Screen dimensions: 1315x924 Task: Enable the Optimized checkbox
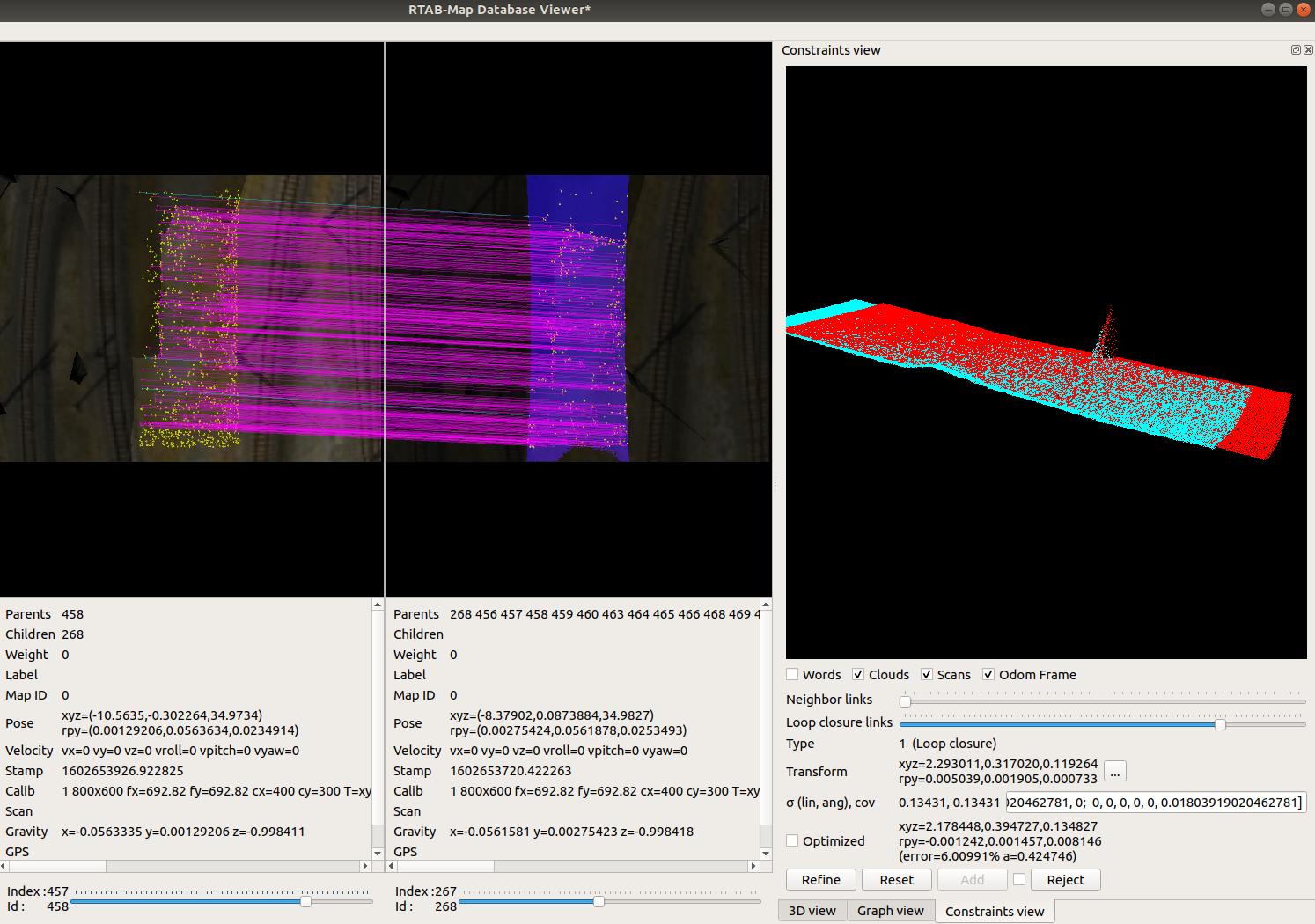(792, 841)
